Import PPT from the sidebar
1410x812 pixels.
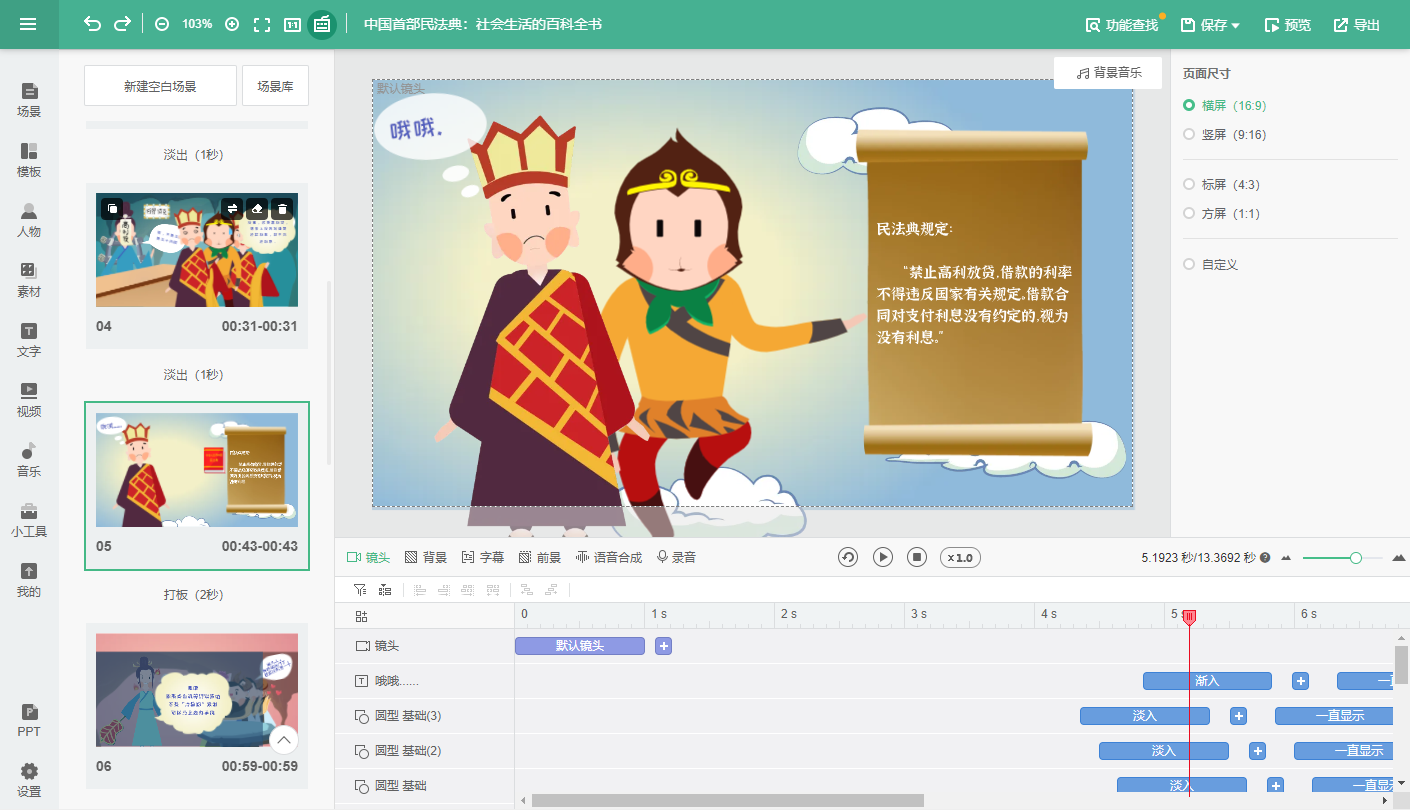[x=29, y=720]
